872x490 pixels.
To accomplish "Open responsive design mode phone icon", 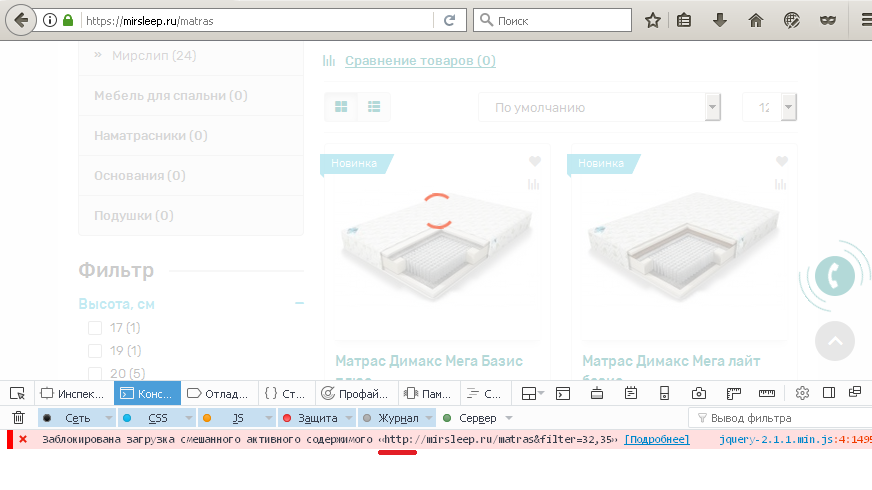I will point(665,394).
